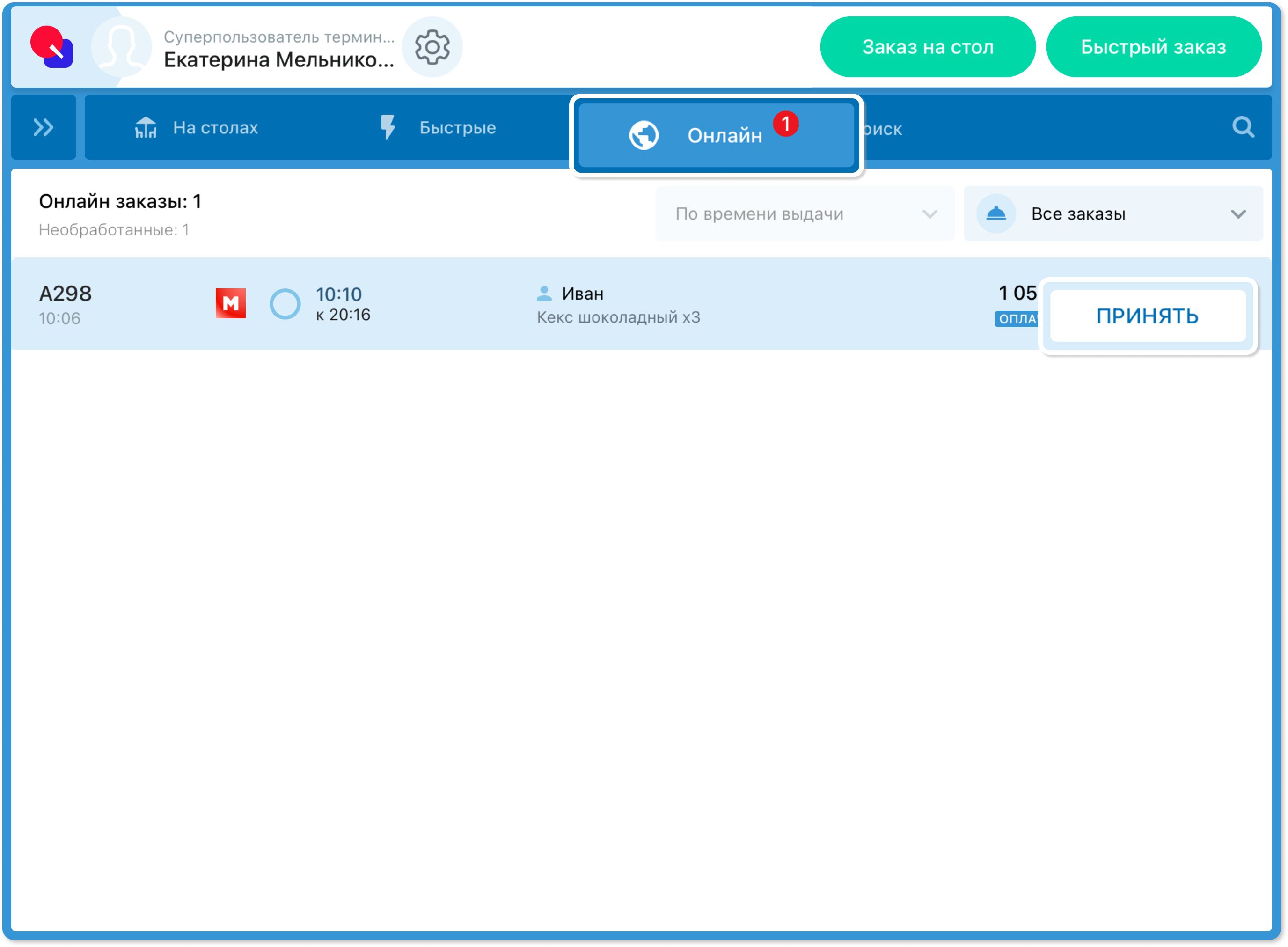Click the user avatar icon
The height and width of the screenshot is (947, 1288).
122,47
